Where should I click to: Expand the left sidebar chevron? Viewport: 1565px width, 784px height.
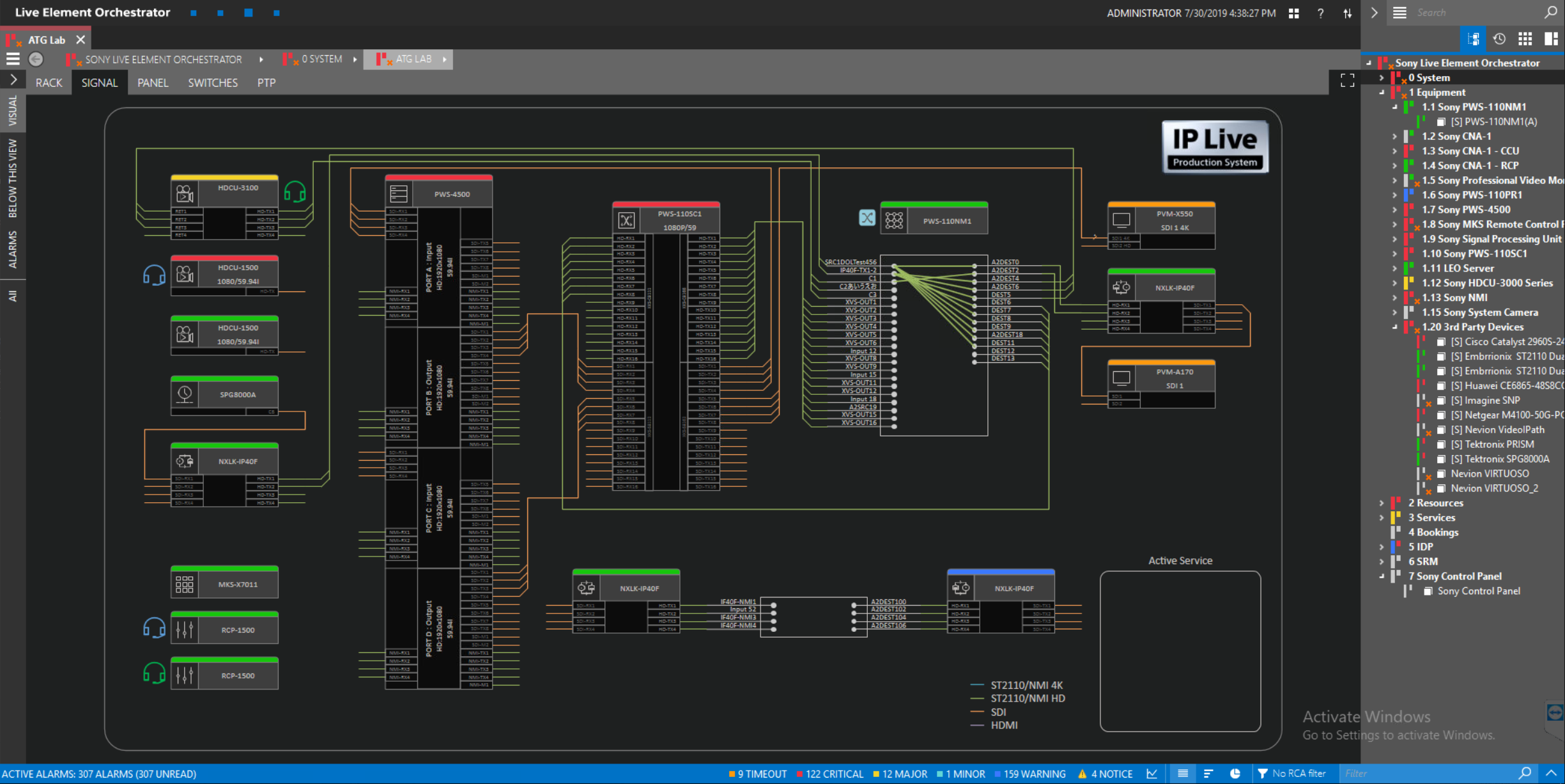coord(13,80)
